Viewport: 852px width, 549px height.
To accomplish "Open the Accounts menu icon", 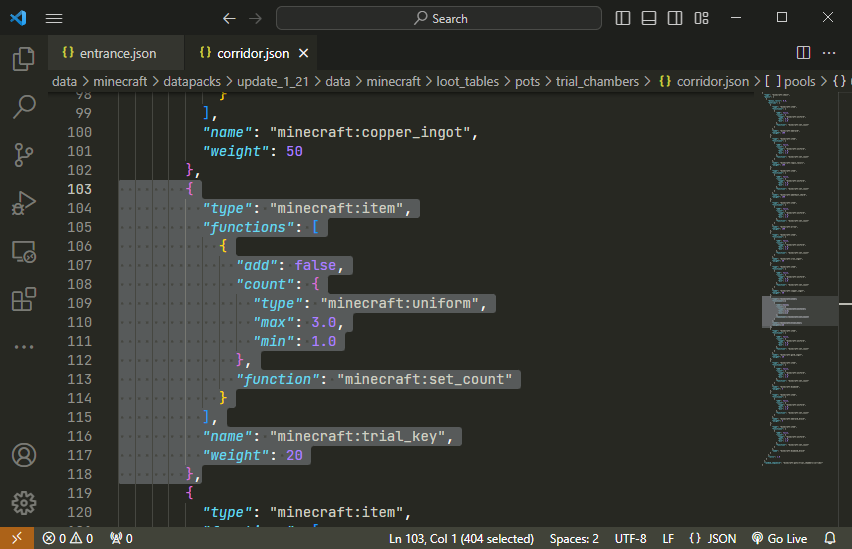I will (x=24, y=455).
